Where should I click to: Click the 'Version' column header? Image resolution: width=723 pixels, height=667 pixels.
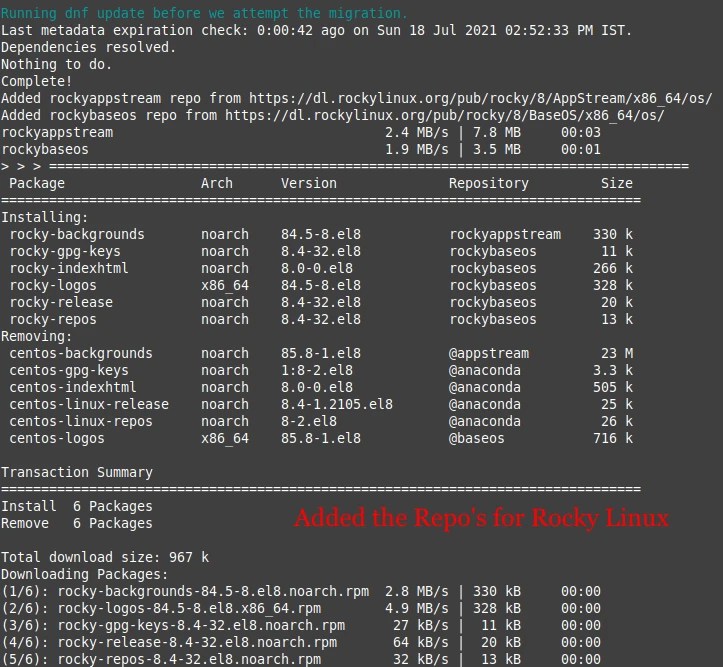pyautogui.click(x=309, y=183)
